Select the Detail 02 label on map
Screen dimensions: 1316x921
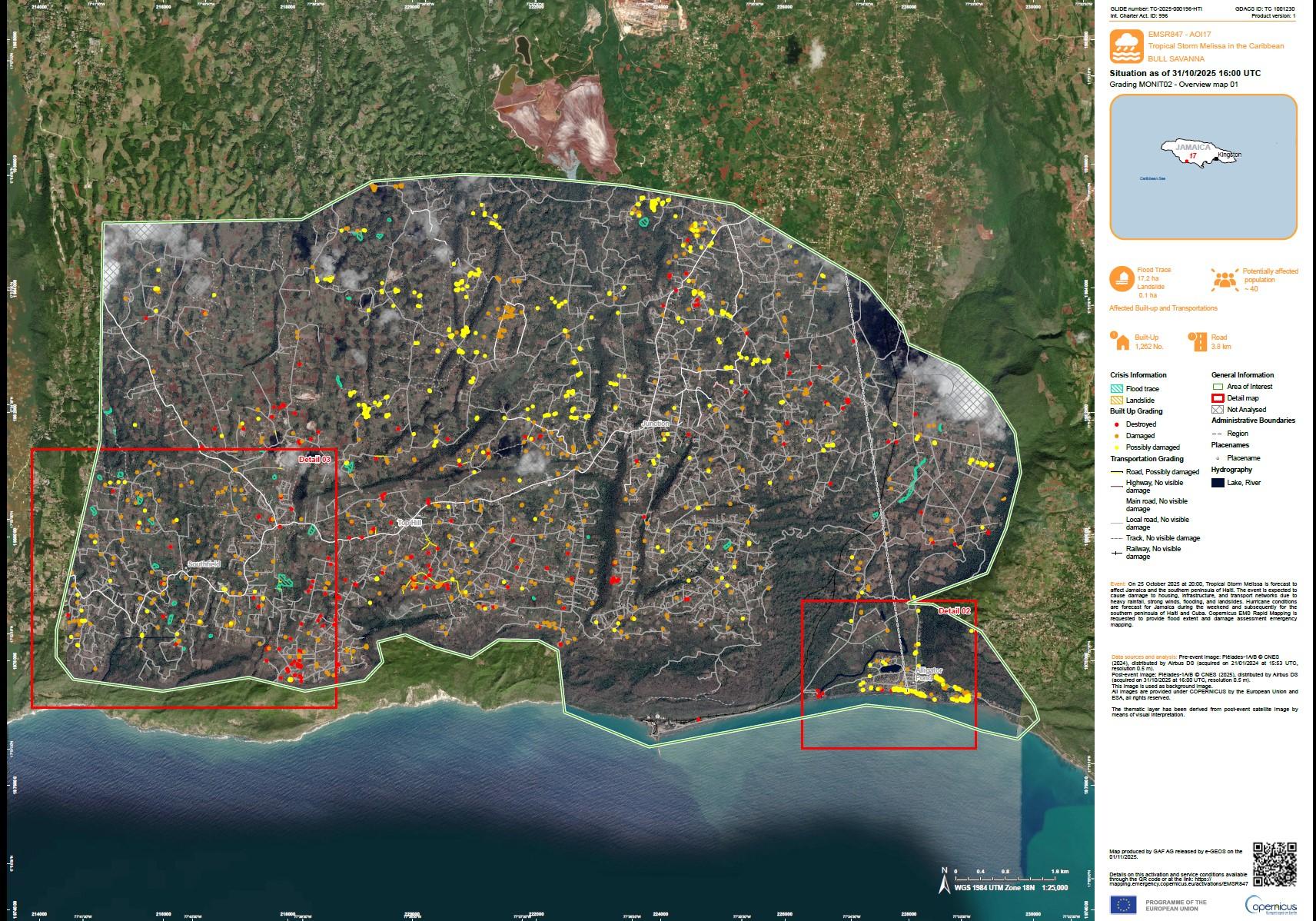[954, 610]
